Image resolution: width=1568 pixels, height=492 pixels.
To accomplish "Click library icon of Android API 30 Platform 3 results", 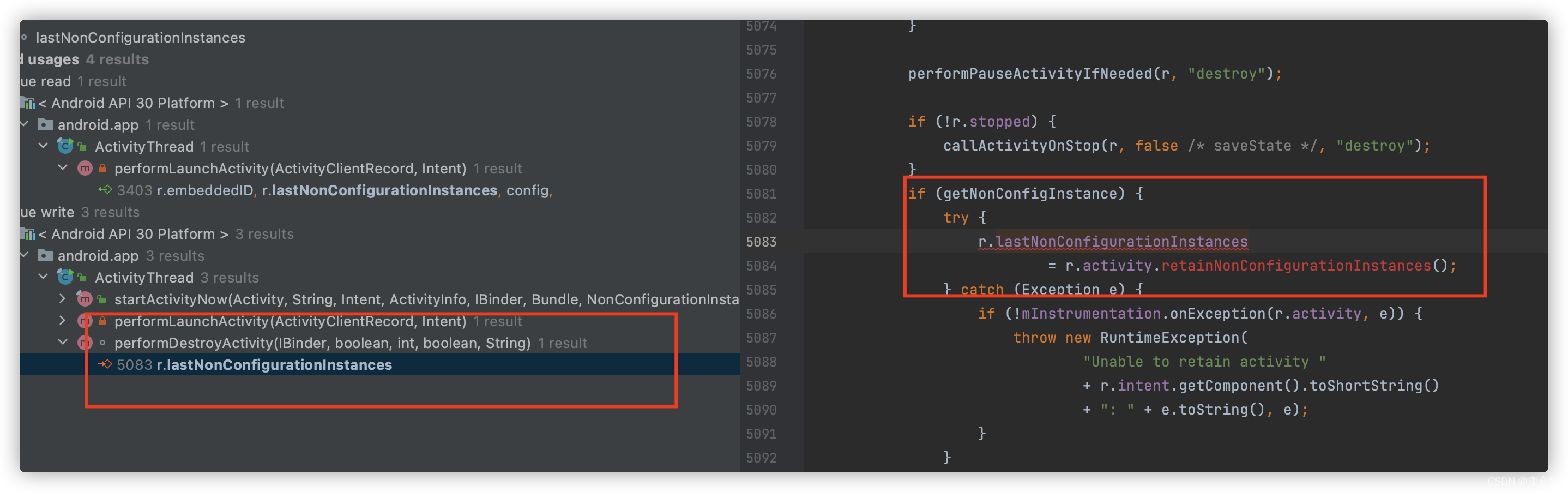I will click(28, 234).
